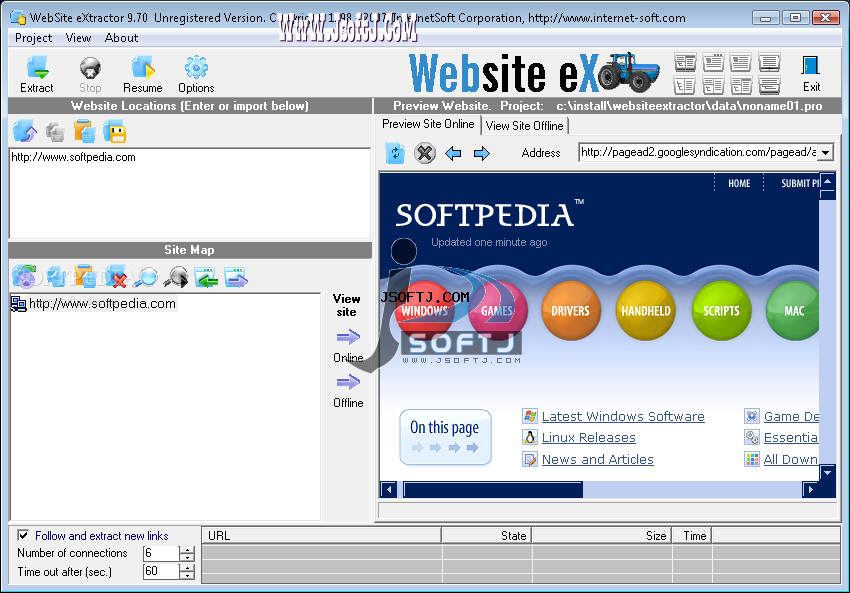Click the Site Map refresh icon
Viewport: 850px width, 593px height.
coord(25,276)
